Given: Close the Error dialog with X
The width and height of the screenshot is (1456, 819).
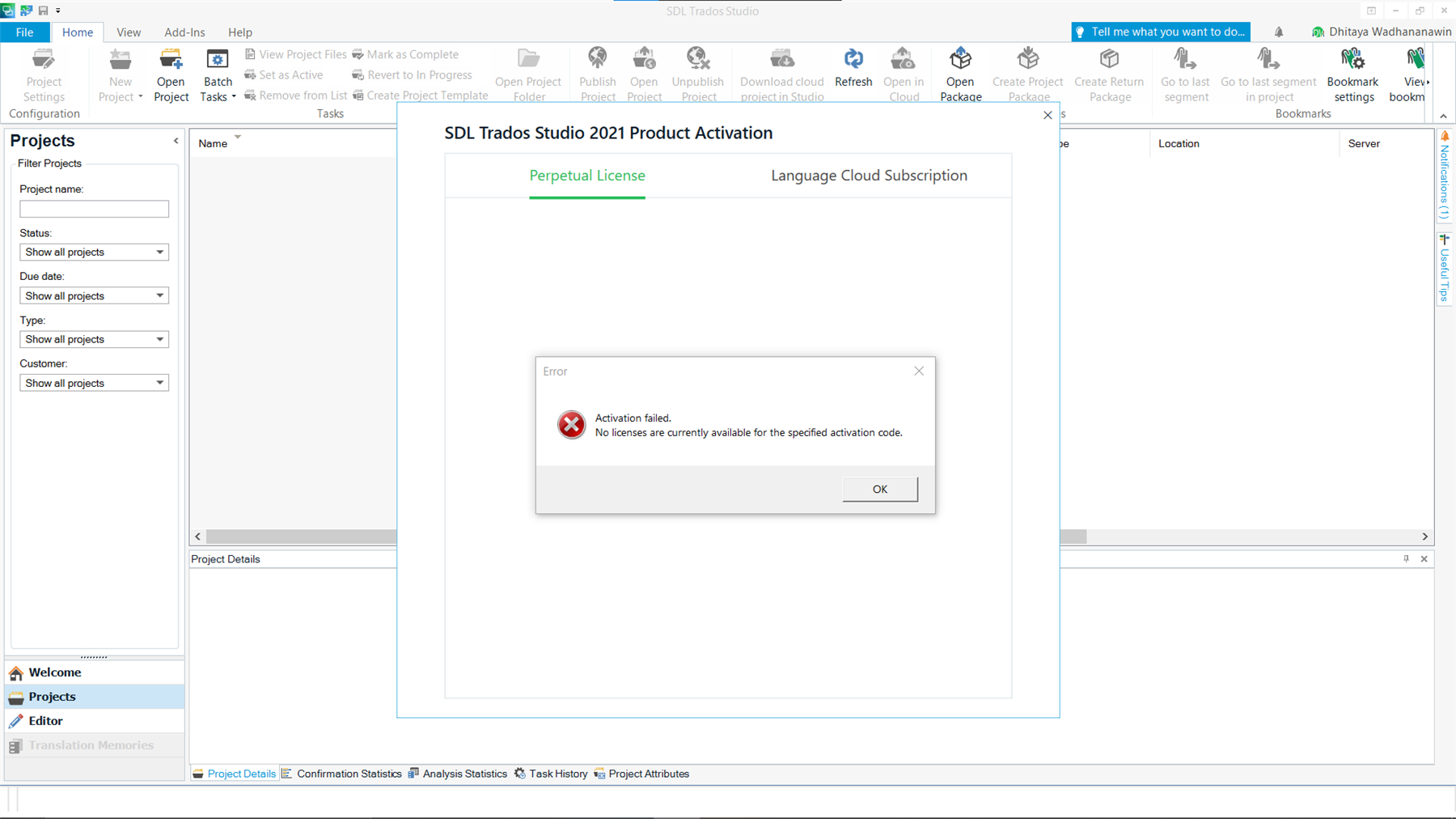Looking at the screenshot, I should pyautogui.click(x=919, y=371).
